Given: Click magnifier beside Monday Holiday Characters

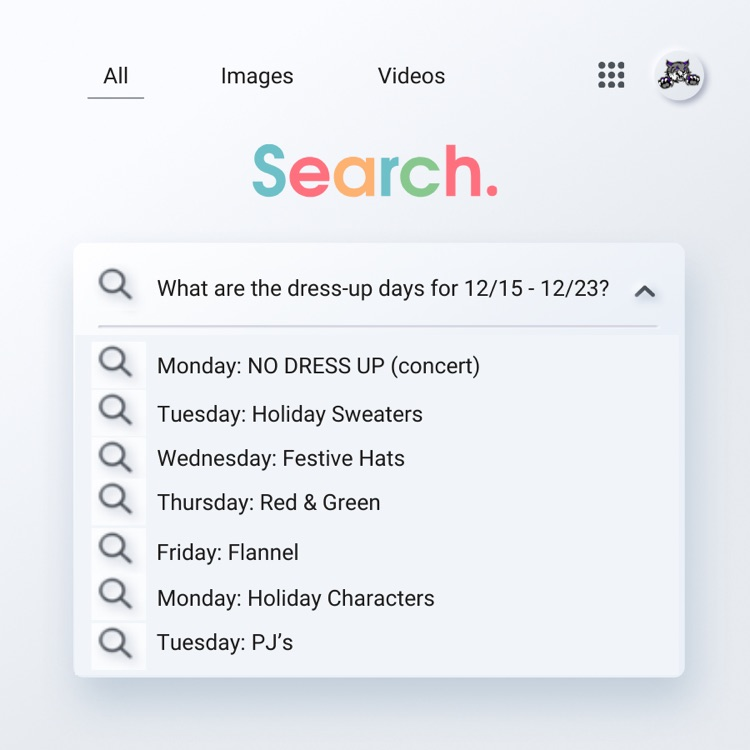Looking at the screenshot, I should click(116, 595).
